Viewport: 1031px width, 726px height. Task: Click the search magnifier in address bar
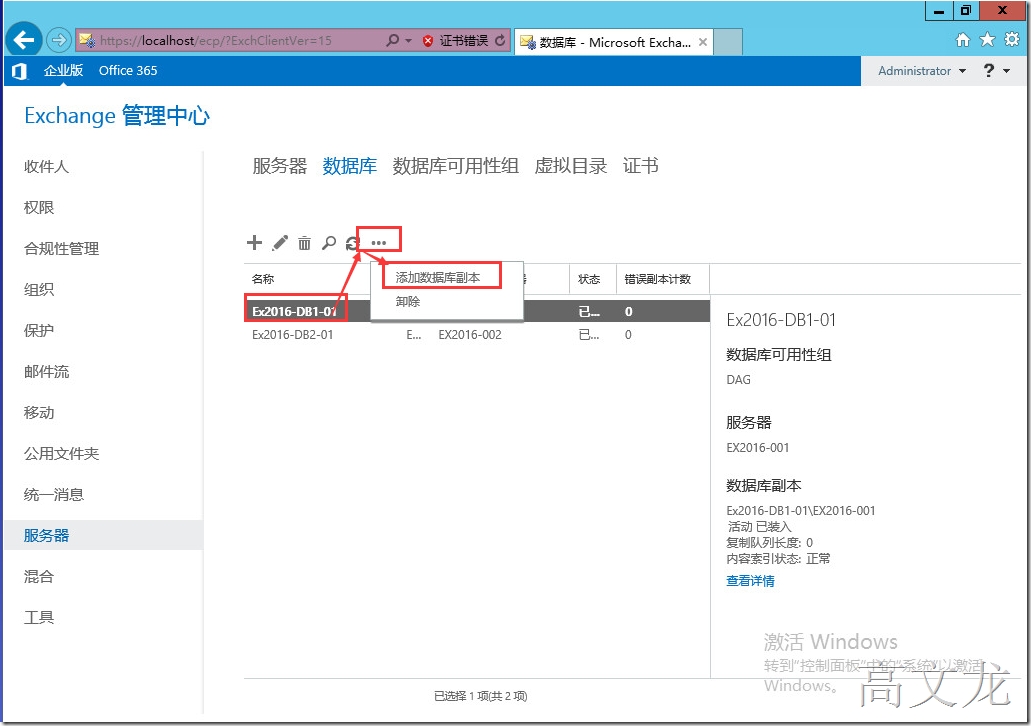[393, 40]
